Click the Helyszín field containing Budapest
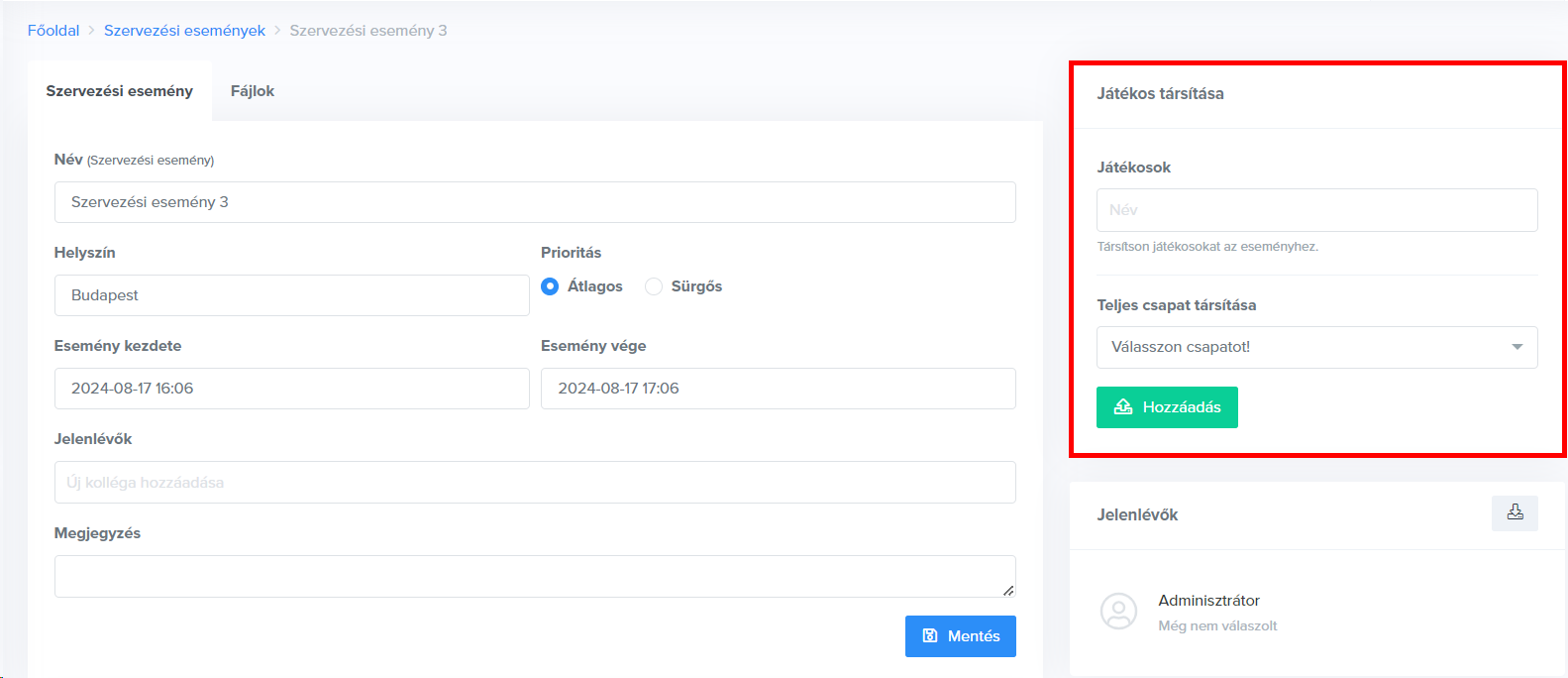 pos(291,295)
